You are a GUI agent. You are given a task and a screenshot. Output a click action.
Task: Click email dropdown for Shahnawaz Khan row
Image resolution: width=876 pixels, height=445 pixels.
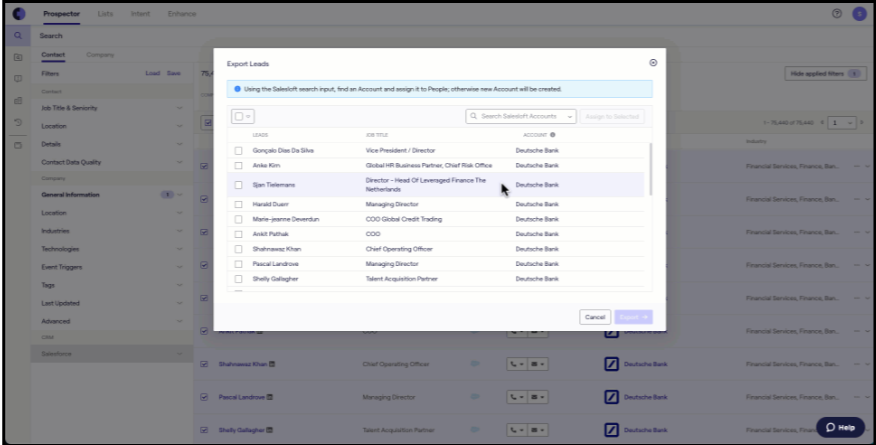point(537,364)
